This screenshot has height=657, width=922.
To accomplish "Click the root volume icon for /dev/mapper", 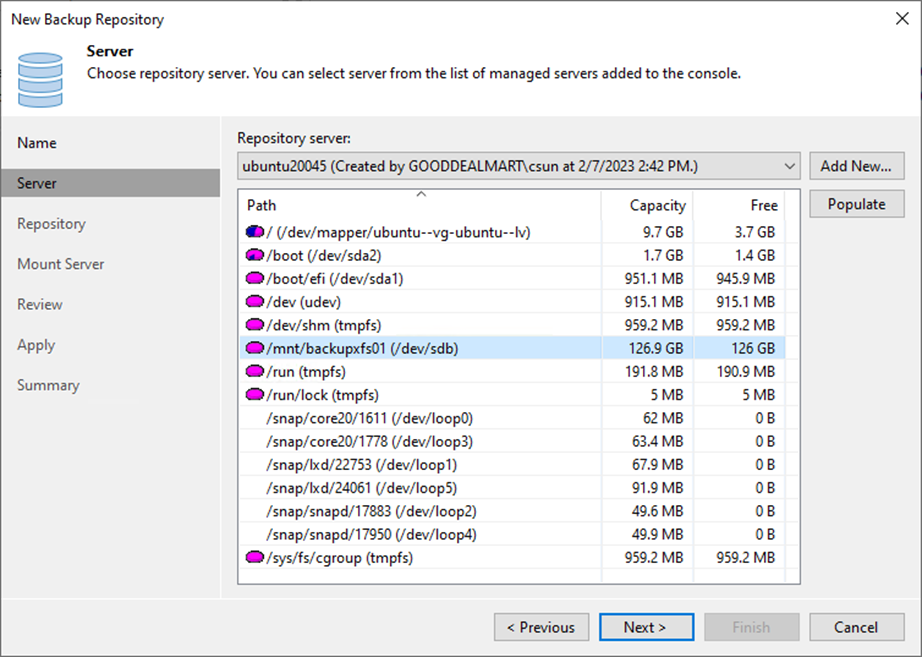I will pos(255,232).
